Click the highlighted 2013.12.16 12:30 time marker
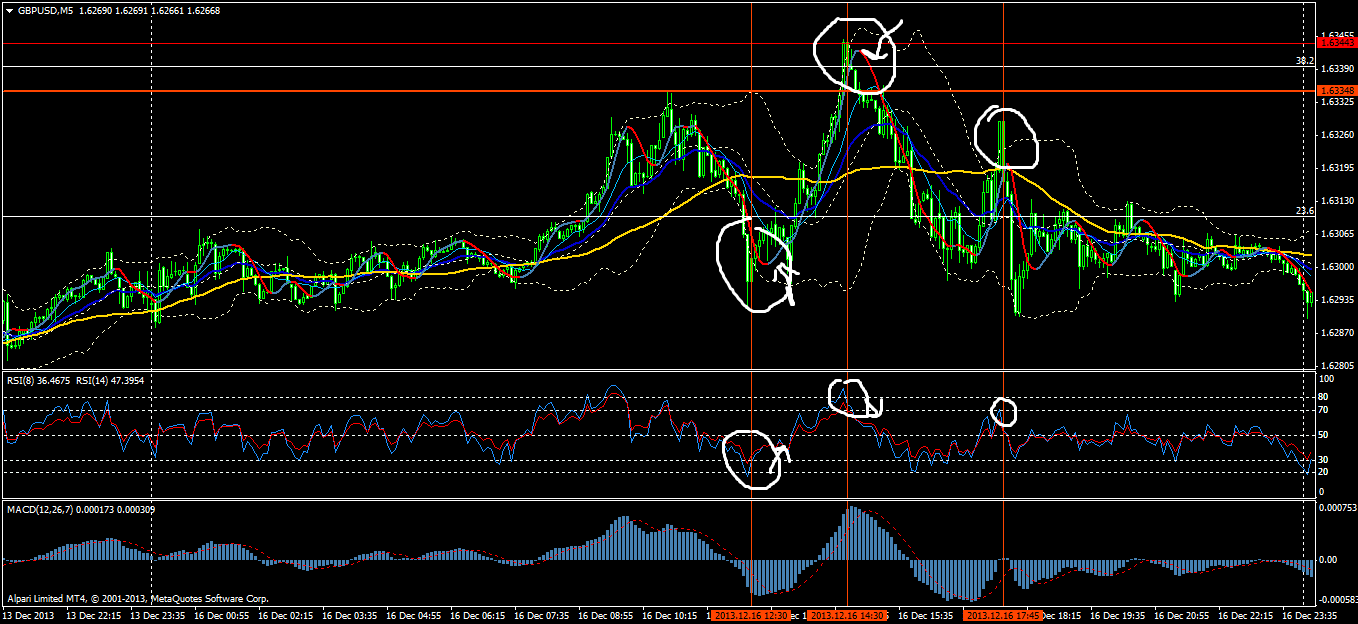The image size is (1358, 624). 750,615
